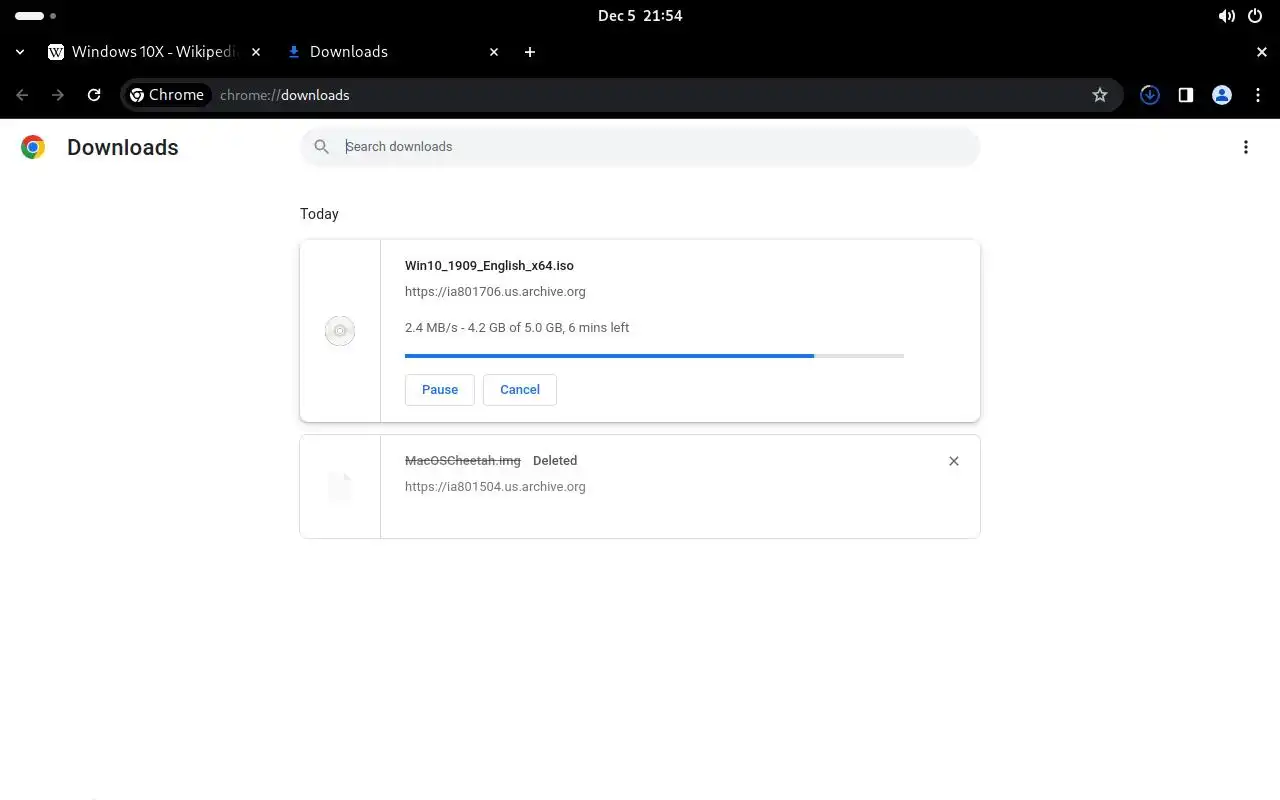Click the disc icon for the ISO download
1280x800 pixels.
pyautogui.click(x=340, y=331)
